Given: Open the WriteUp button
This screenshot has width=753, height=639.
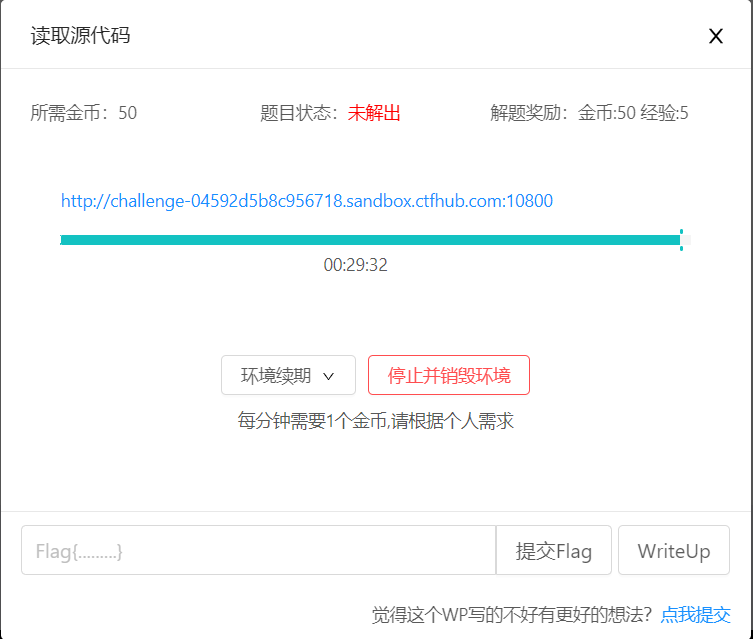Looking at the screenshot, I should 673,551.
